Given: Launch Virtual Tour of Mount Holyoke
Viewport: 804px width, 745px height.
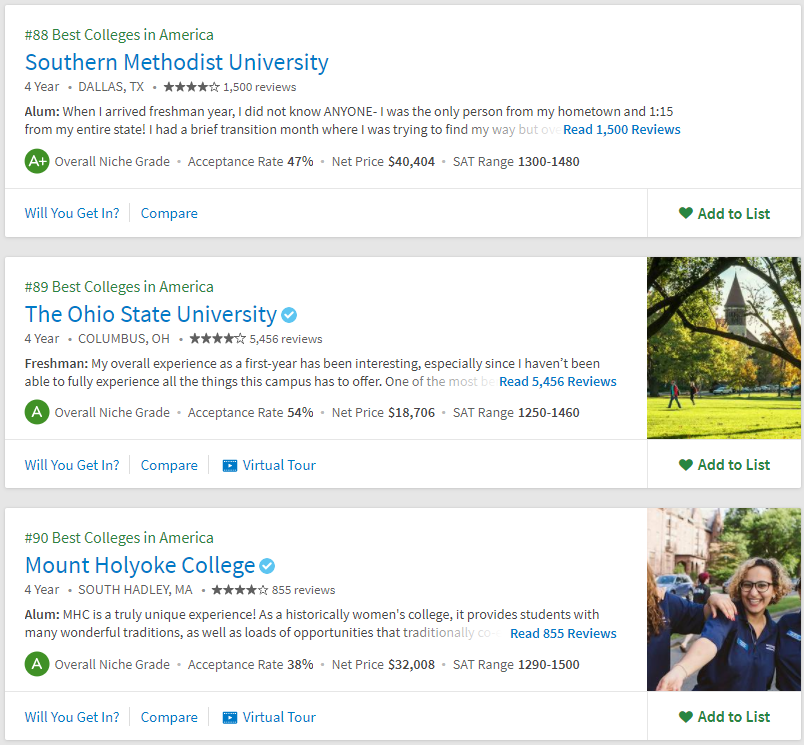Looking at the screenshot, I should tap(269, 717).
